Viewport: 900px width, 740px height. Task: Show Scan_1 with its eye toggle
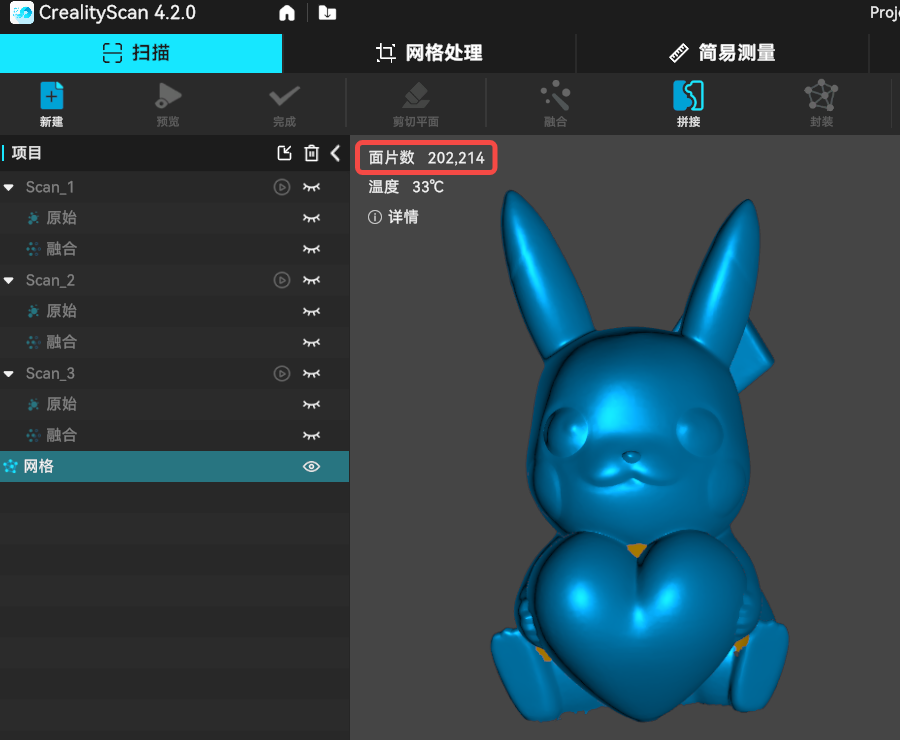click(312, 187)
